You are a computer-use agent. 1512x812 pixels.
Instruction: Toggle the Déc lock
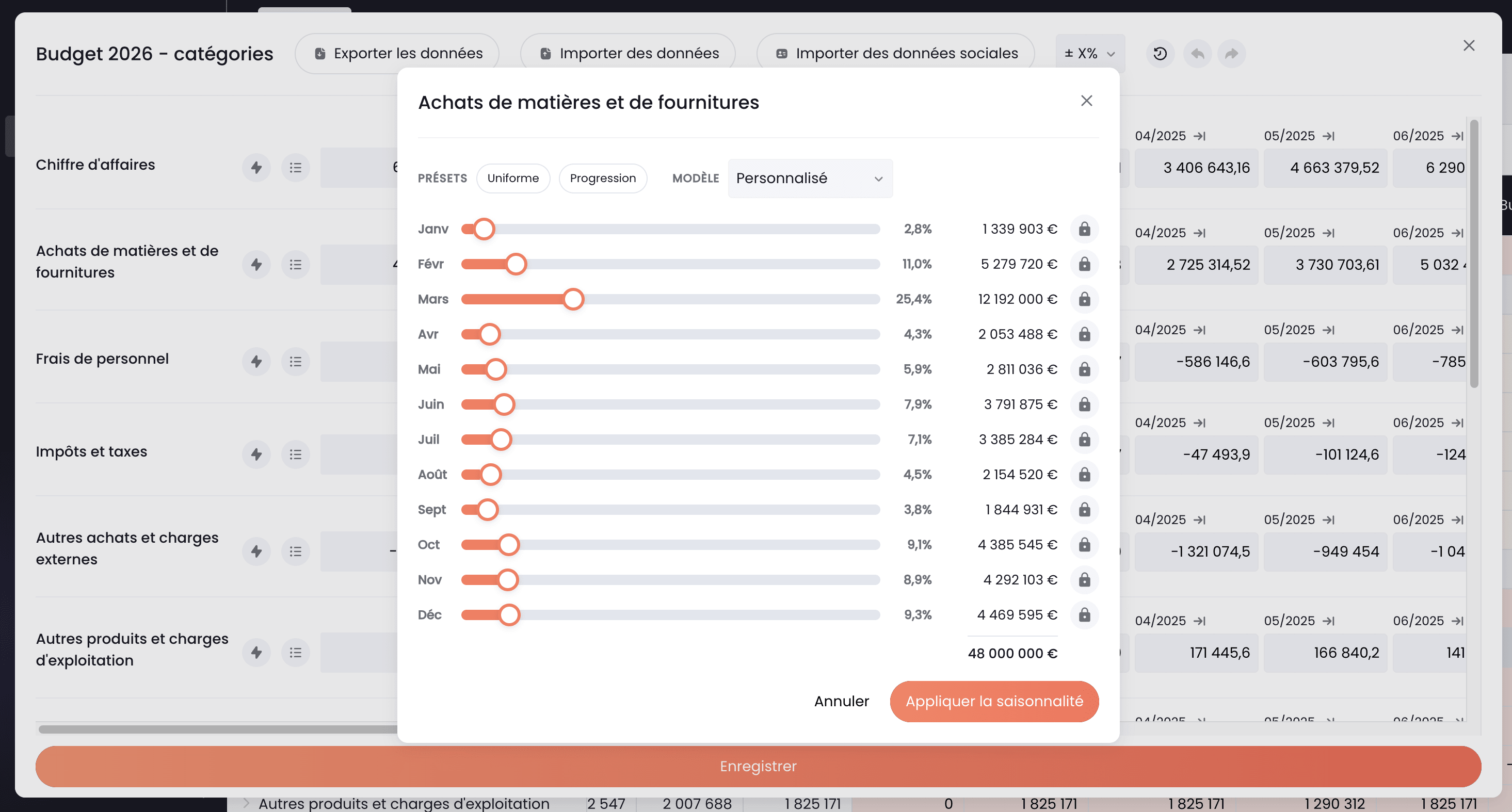pyautogui.click(x=1084, y=615)
